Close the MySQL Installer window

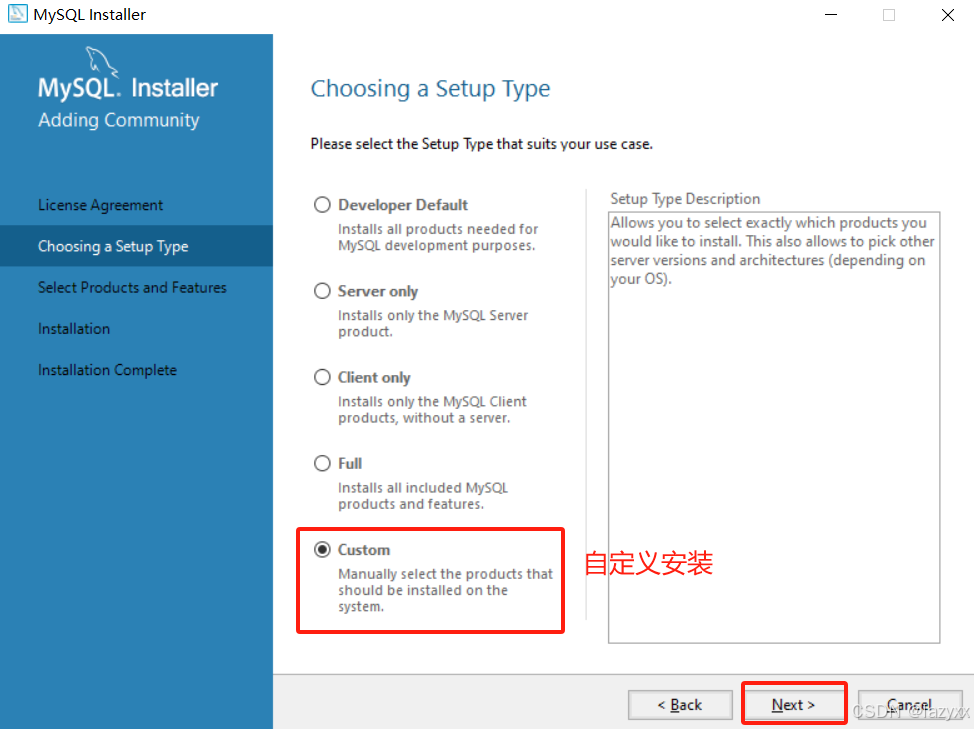pyautogui.click(x=947, y=15)
